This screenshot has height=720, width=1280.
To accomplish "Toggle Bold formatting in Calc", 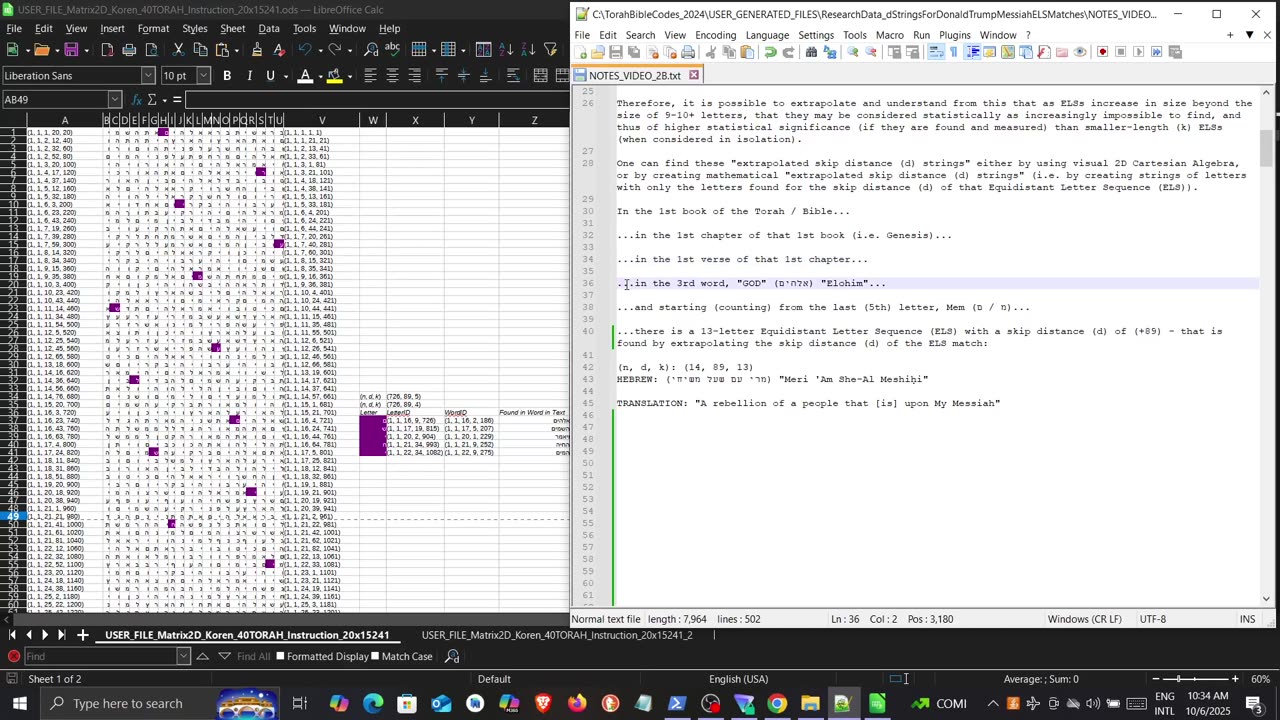I will [x=227, y=75].
